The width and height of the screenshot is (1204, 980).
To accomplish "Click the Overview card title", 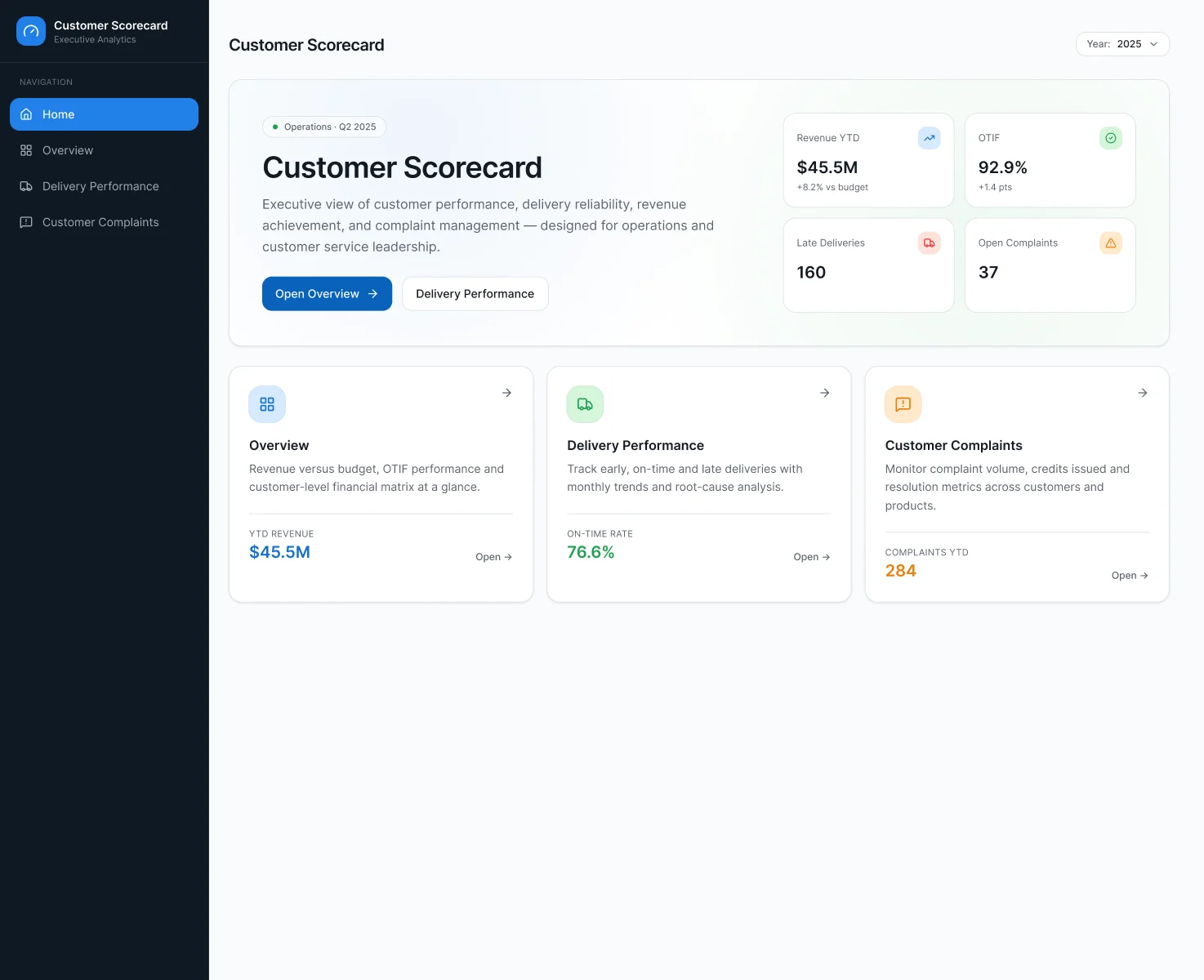I will (x=279, y=445).
